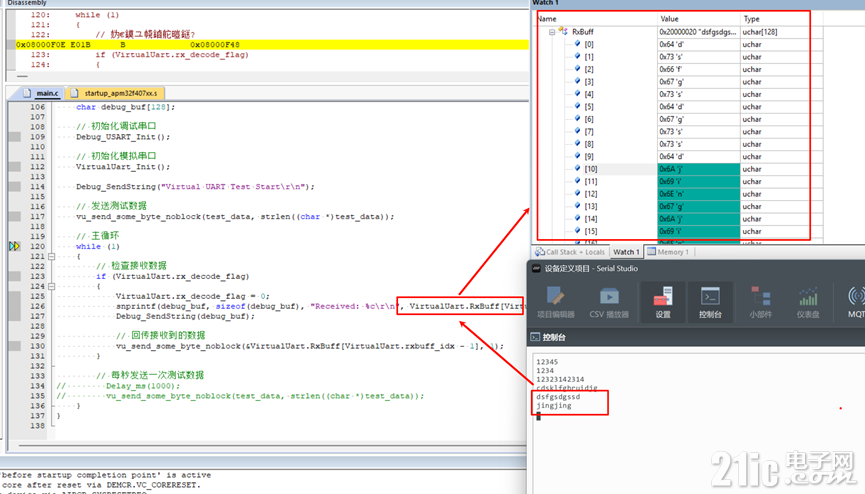Click the program counter arrow at line 120
Screen dimensions: 865x494
click(x=14, y=246)
